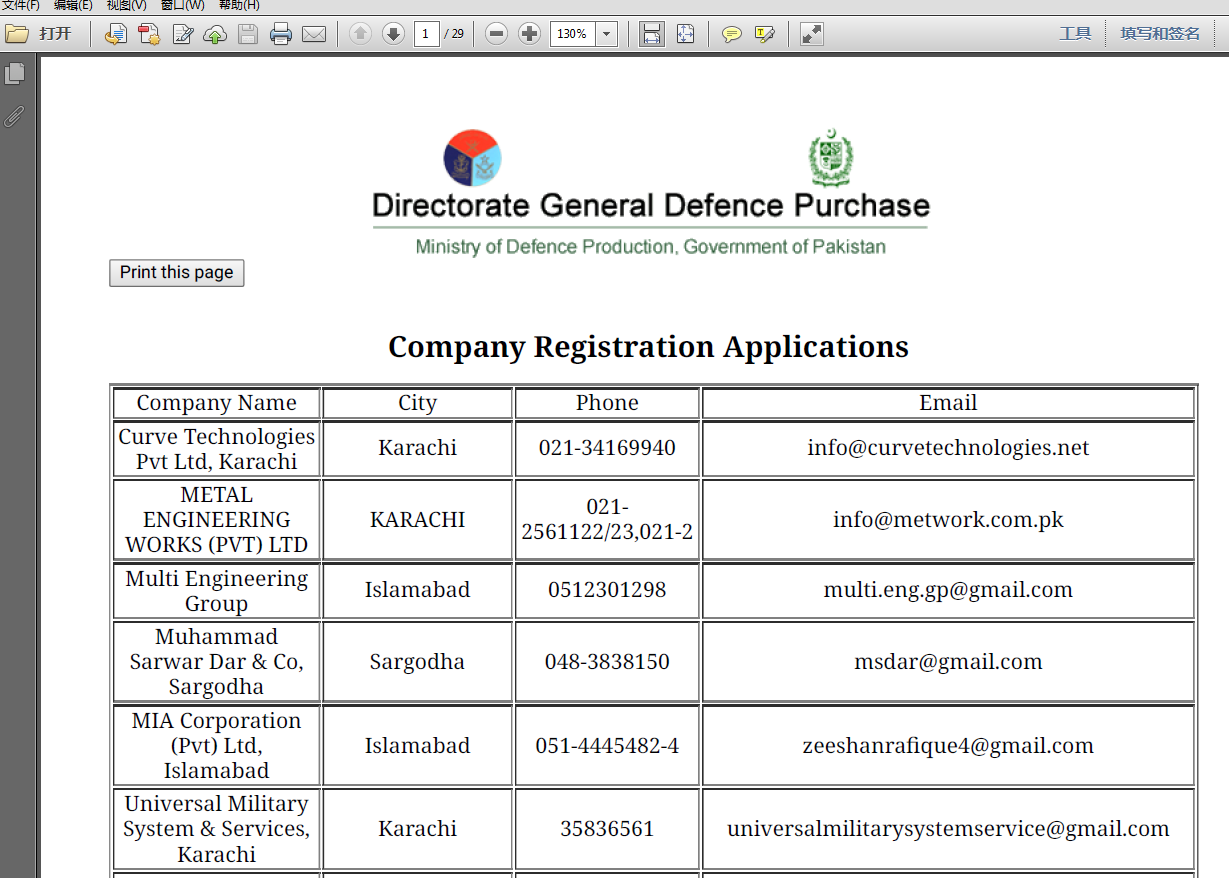Click the save floppy disk icon
1229x878 pixels.
click(x=248, y=34)
